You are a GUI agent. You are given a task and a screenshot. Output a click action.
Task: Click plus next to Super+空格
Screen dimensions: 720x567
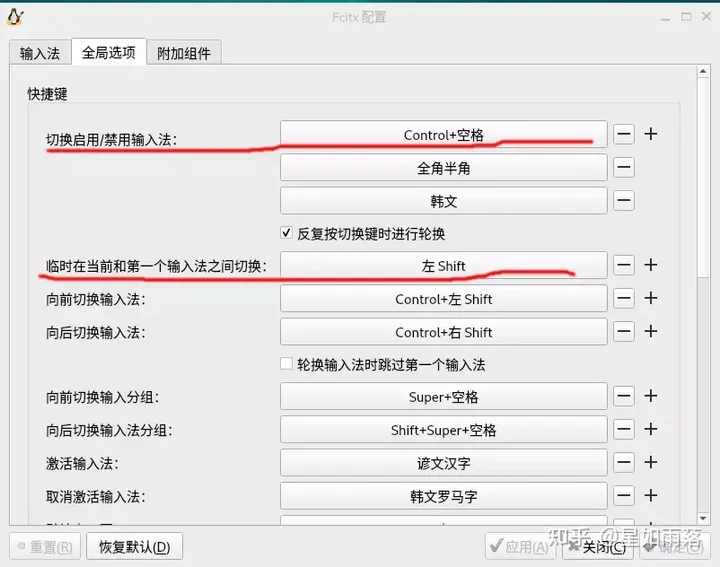(651, 396)
